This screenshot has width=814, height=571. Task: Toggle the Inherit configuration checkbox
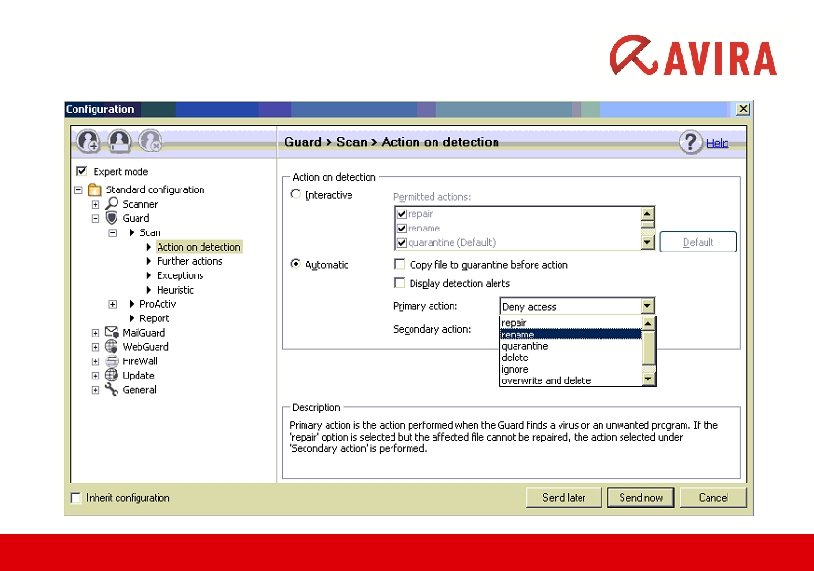(76, 498)
